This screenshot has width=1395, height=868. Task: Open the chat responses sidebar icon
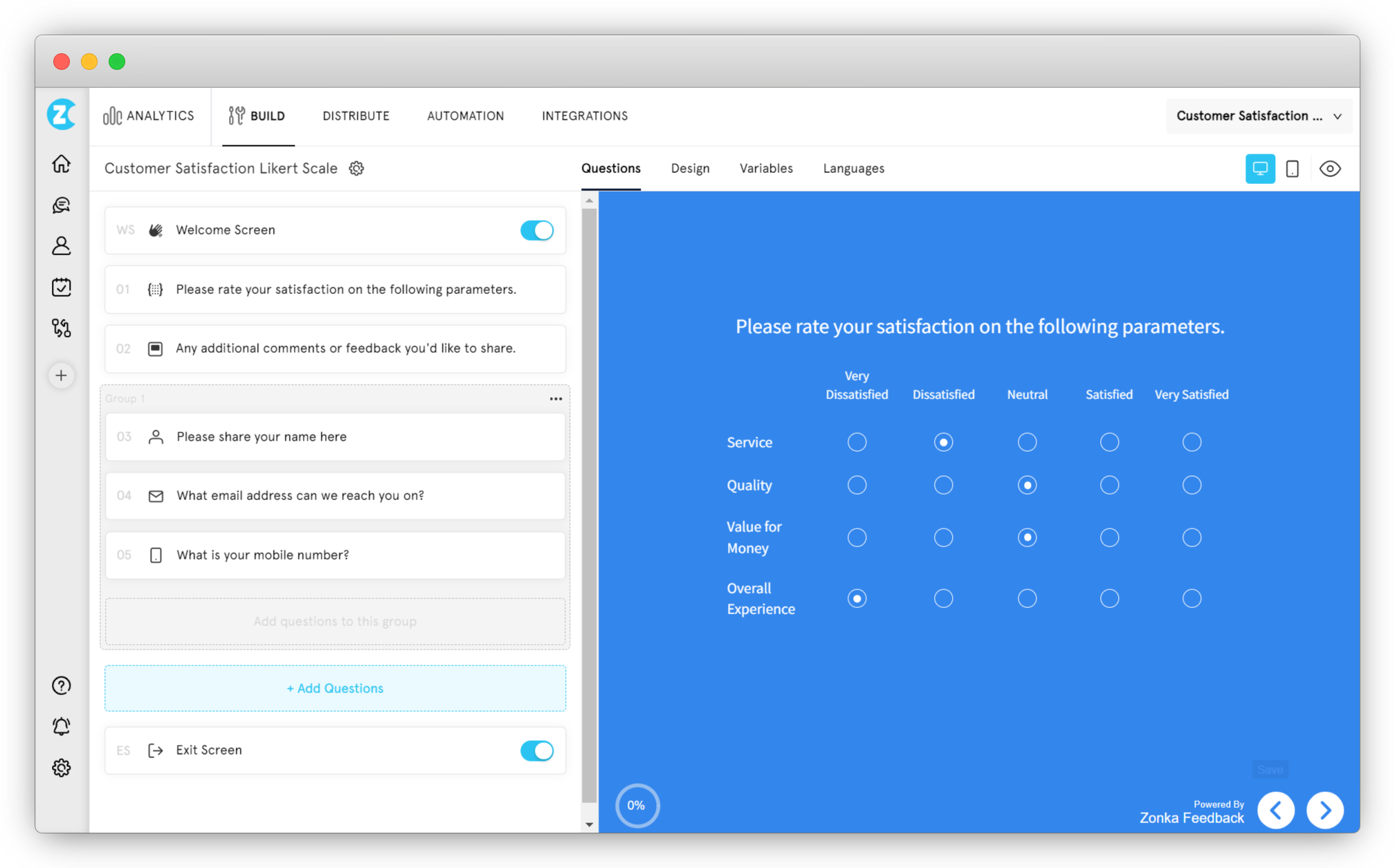click(61, 205)
